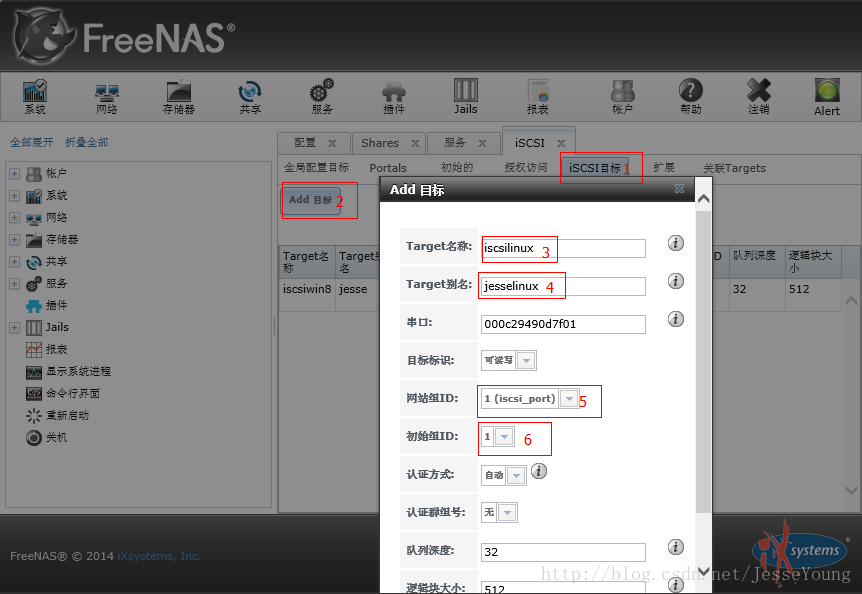Open the 报表 (Reporting) toolbar icon

click(x=538, y=97)
